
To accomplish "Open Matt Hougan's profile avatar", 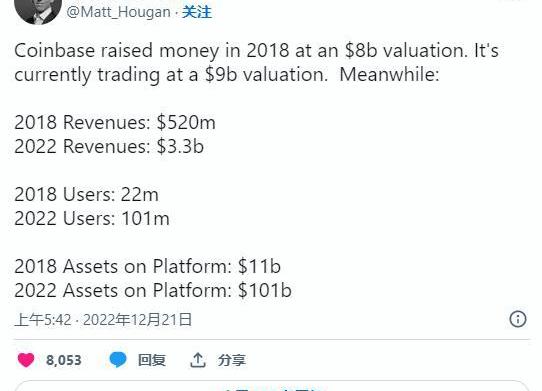I will tap(38, 10).
